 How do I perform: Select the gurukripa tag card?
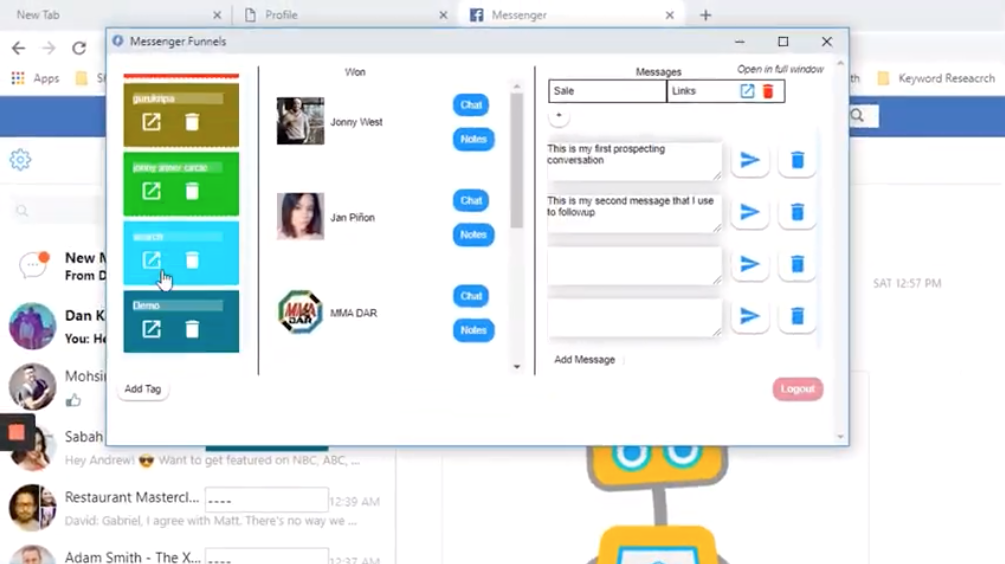tap(181, 114)
